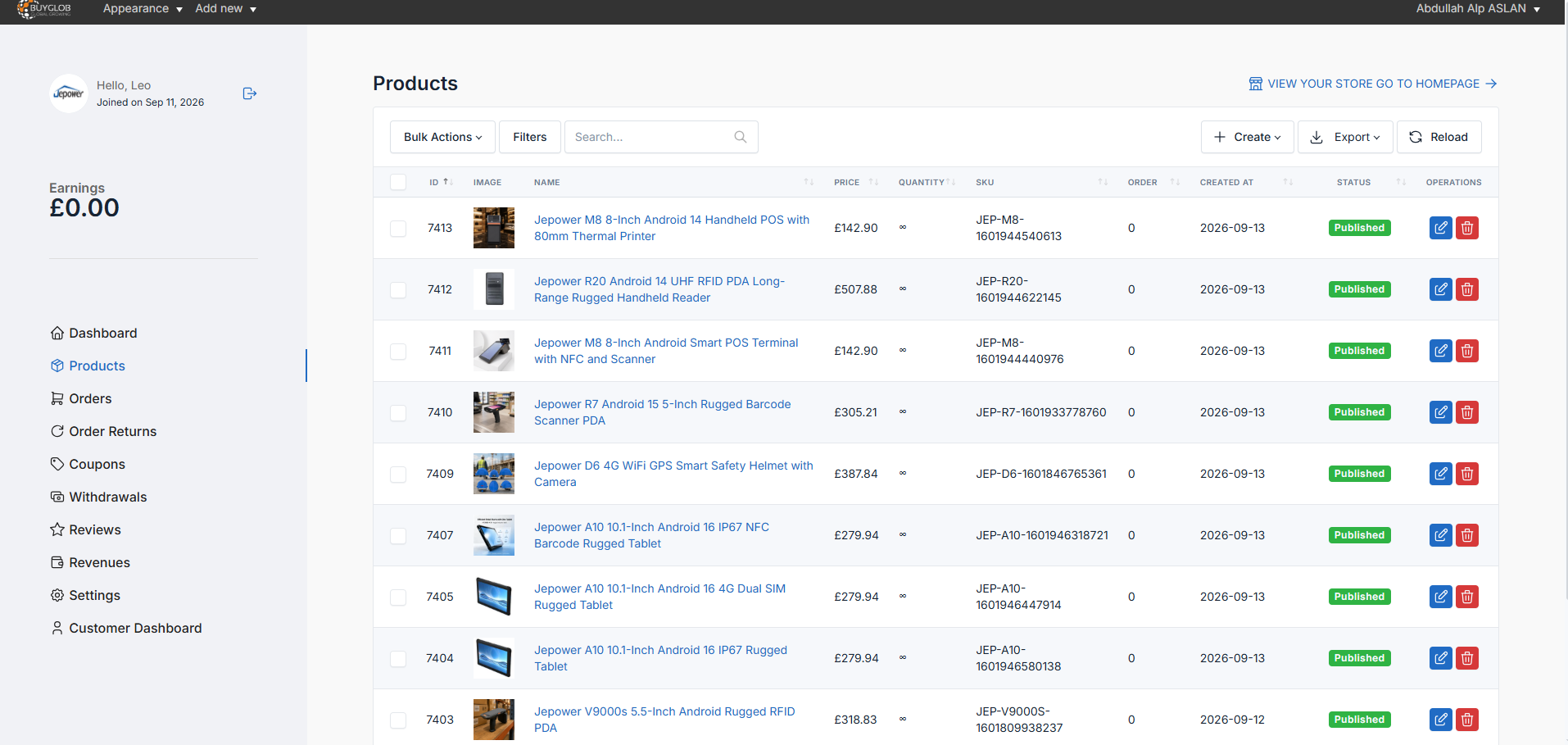
Task: Click the BuyGlob logo in top bar
Action: click(44, 9)
